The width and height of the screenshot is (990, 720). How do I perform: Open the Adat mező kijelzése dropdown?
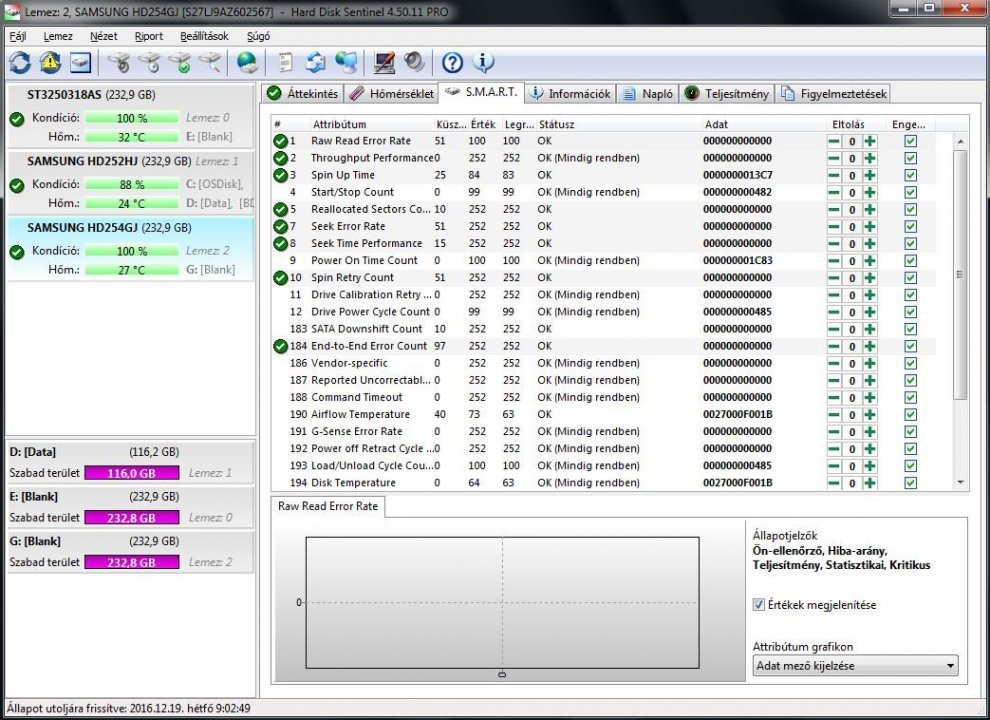(x=855, y=666)
